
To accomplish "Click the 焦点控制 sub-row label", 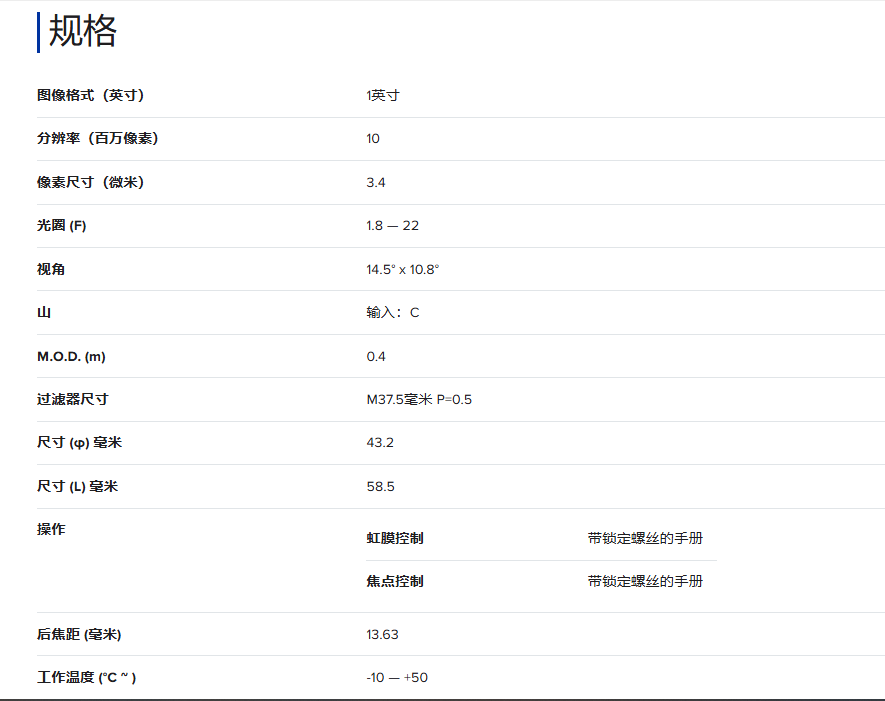I will [395, 581].
